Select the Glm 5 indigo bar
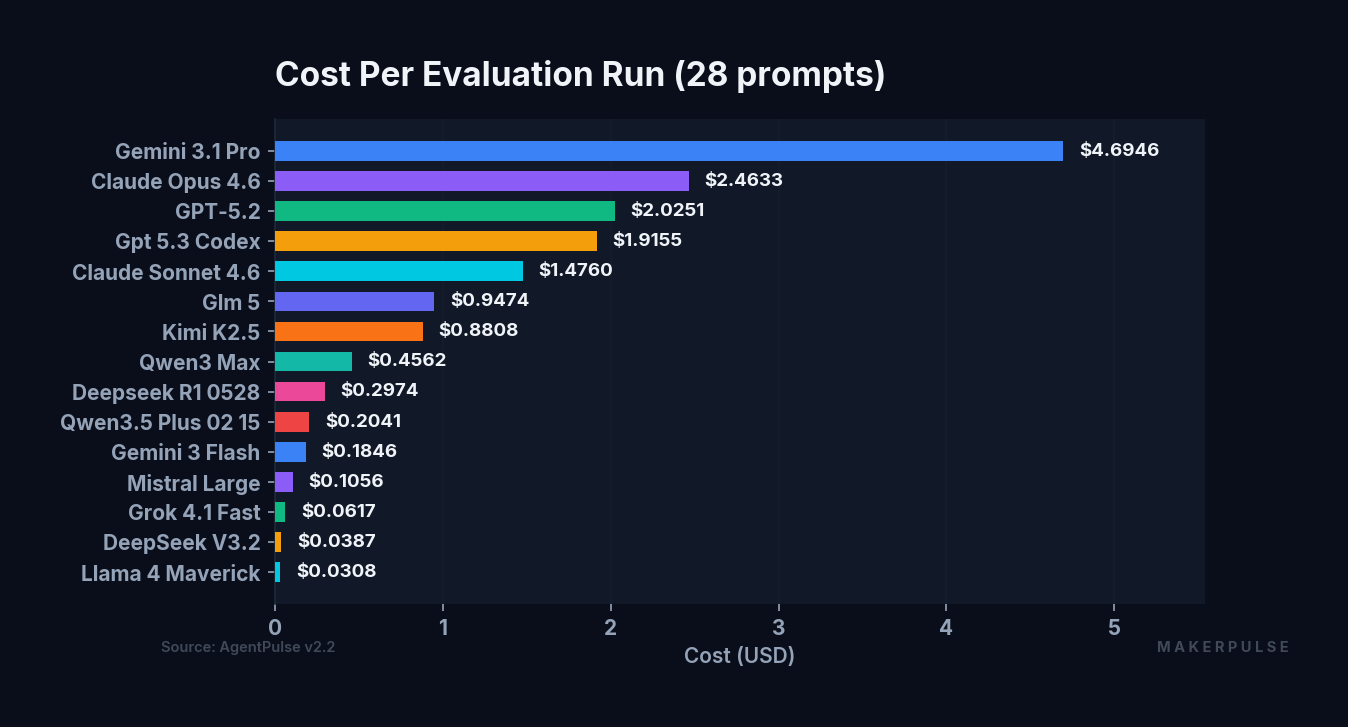 pyautogui.click(x=354, y=301)
